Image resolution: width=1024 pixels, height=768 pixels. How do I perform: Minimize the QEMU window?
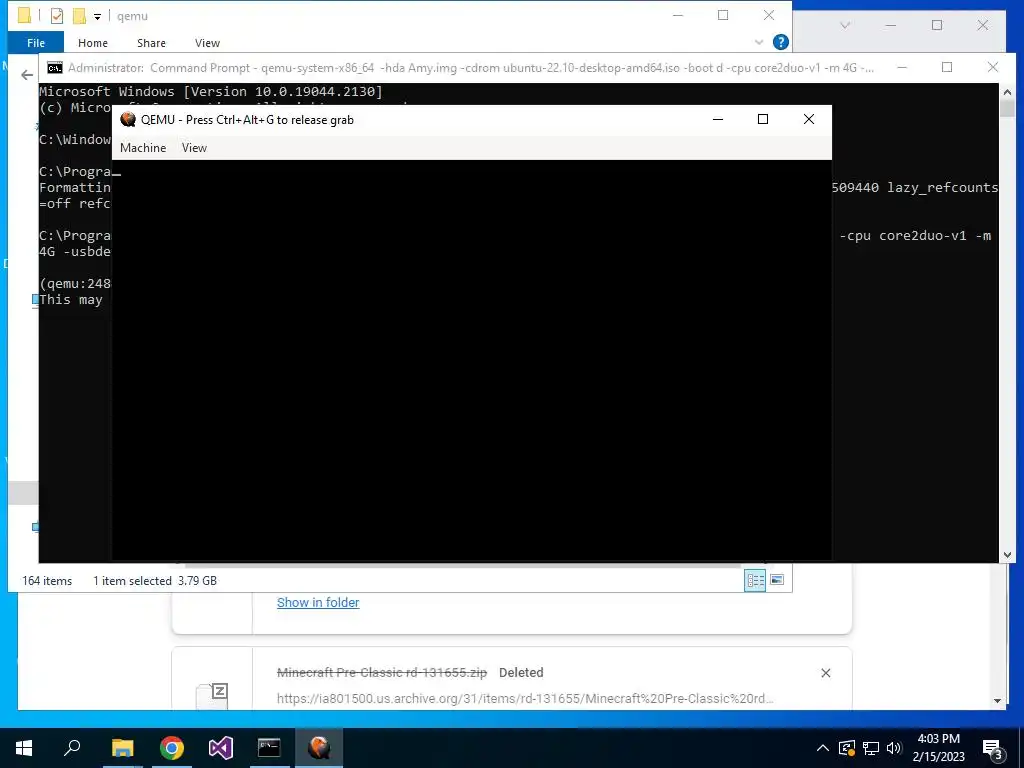(x=718, y=120)
